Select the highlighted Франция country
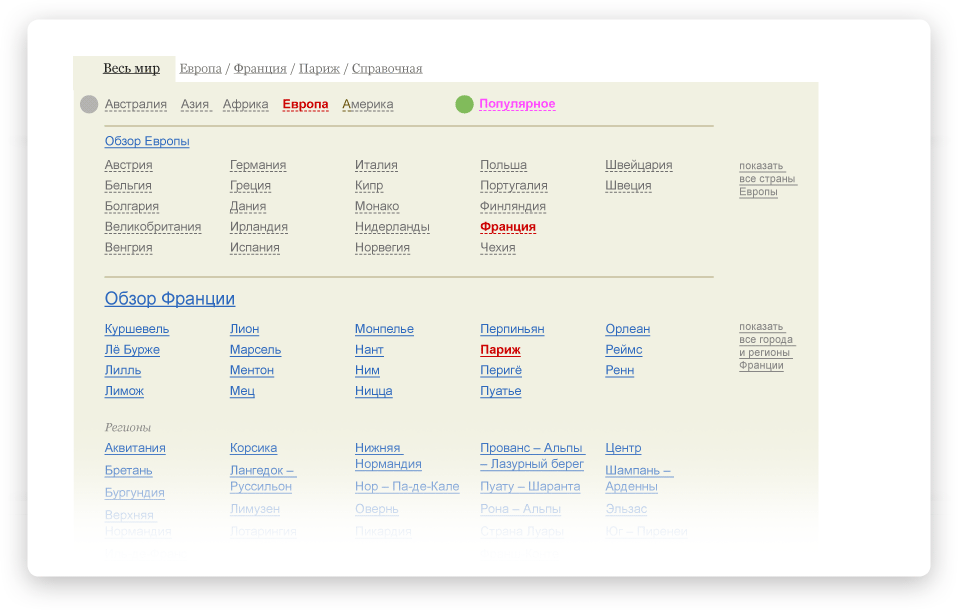The height and width of the screenshot is (610, 958). pos(508,227)
